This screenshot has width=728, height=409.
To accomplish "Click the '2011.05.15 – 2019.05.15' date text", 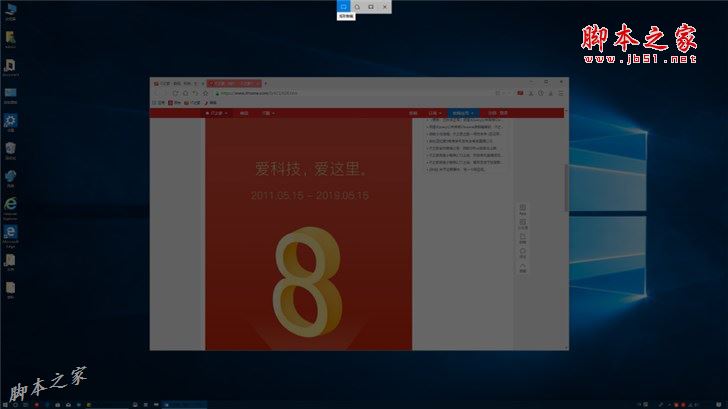I will click(310, 195).
